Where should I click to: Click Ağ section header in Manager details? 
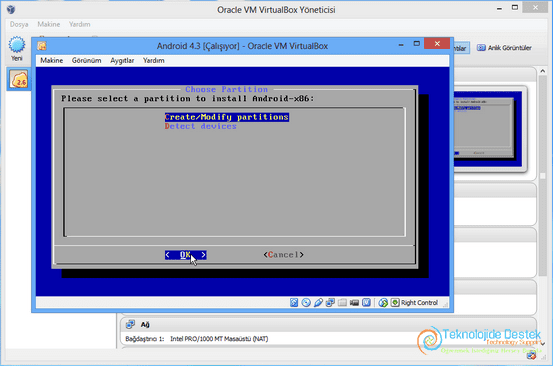point(328,324)
